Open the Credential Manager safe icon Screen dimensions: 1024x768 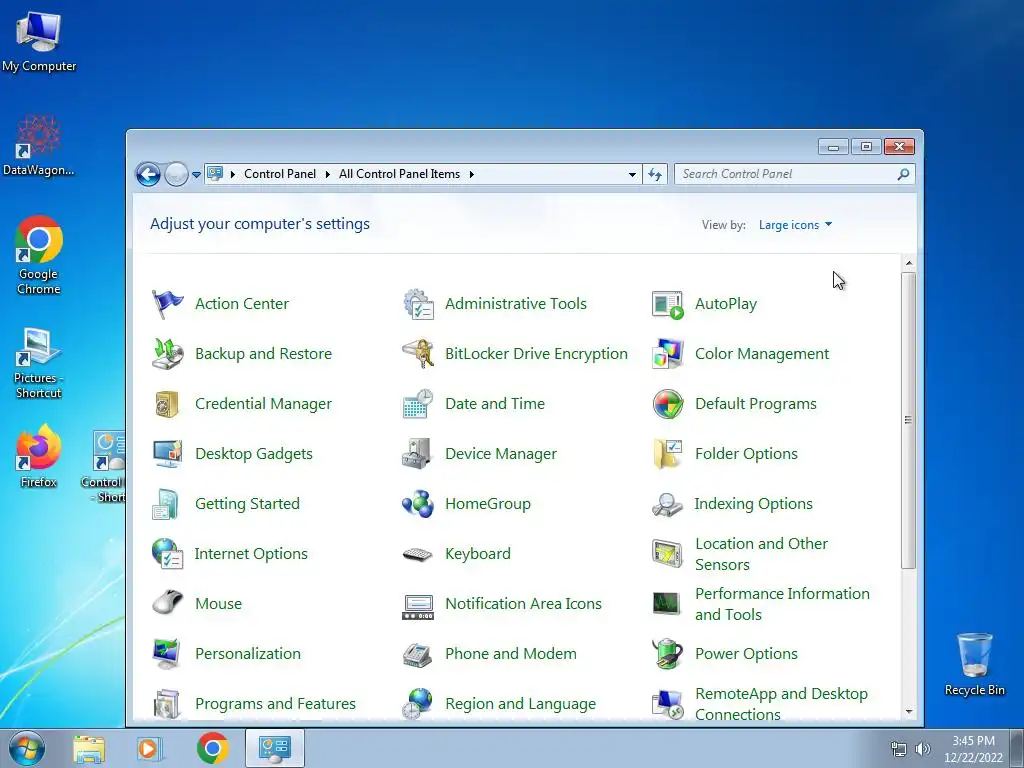pos(167,404)
